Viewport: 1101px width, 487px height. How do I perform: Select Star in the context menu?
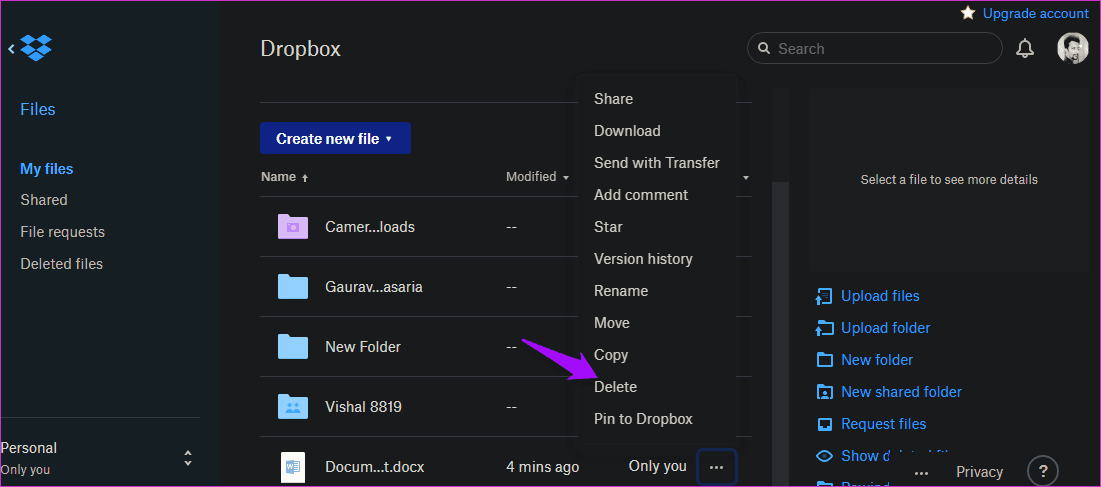(608, 227)
